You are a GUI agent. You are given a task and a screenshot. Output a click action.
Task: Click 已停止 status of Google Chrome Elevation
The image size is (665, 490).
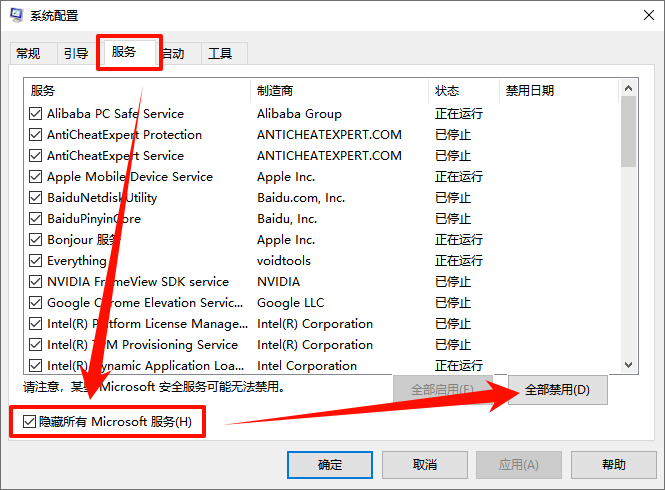pyautogui.click(x=453, y=302)
